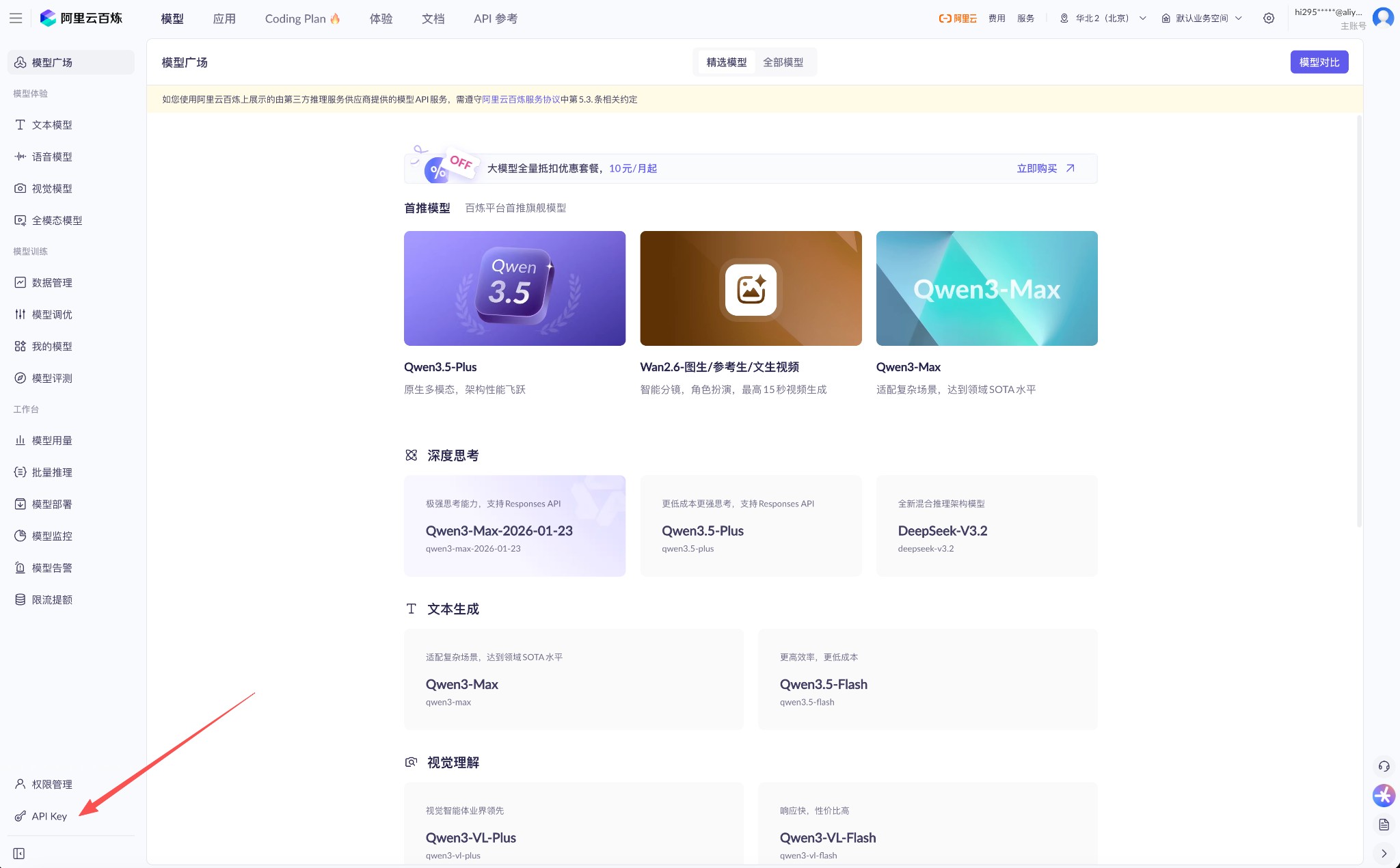
Task: Open the document icon on right edge
Action: coord(1384,825)
